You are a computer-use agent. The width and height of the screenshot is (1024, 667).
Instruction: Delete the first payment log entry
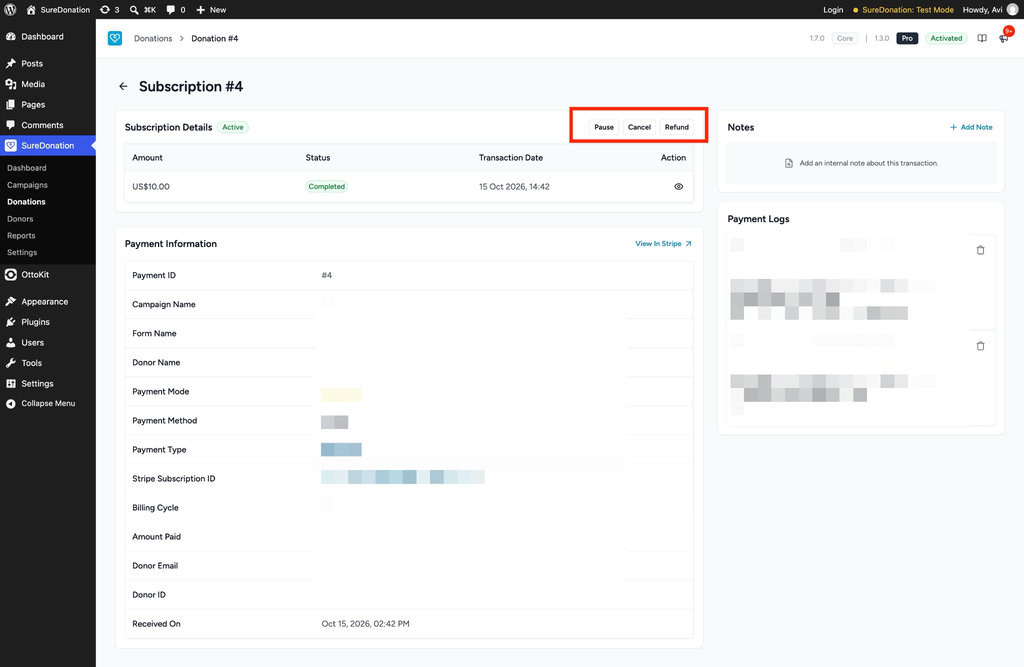(x=980, y=250)
